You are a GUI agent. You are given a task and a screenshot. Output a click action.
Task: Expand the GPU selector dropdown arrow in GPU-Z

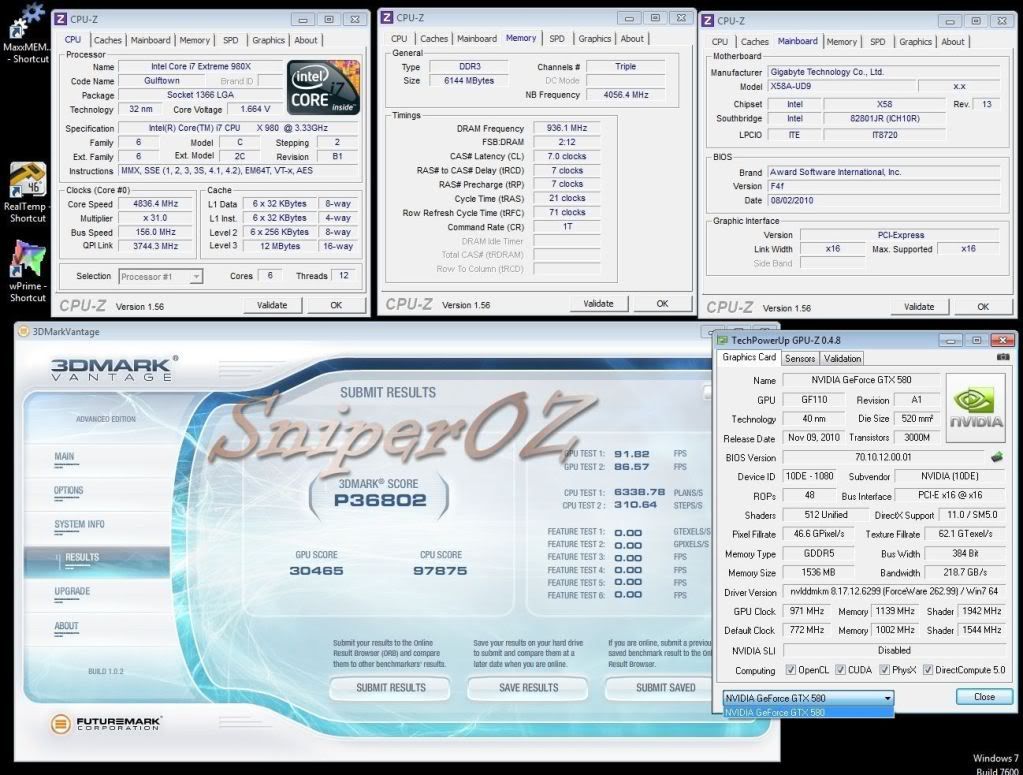[x=886, y=697]
